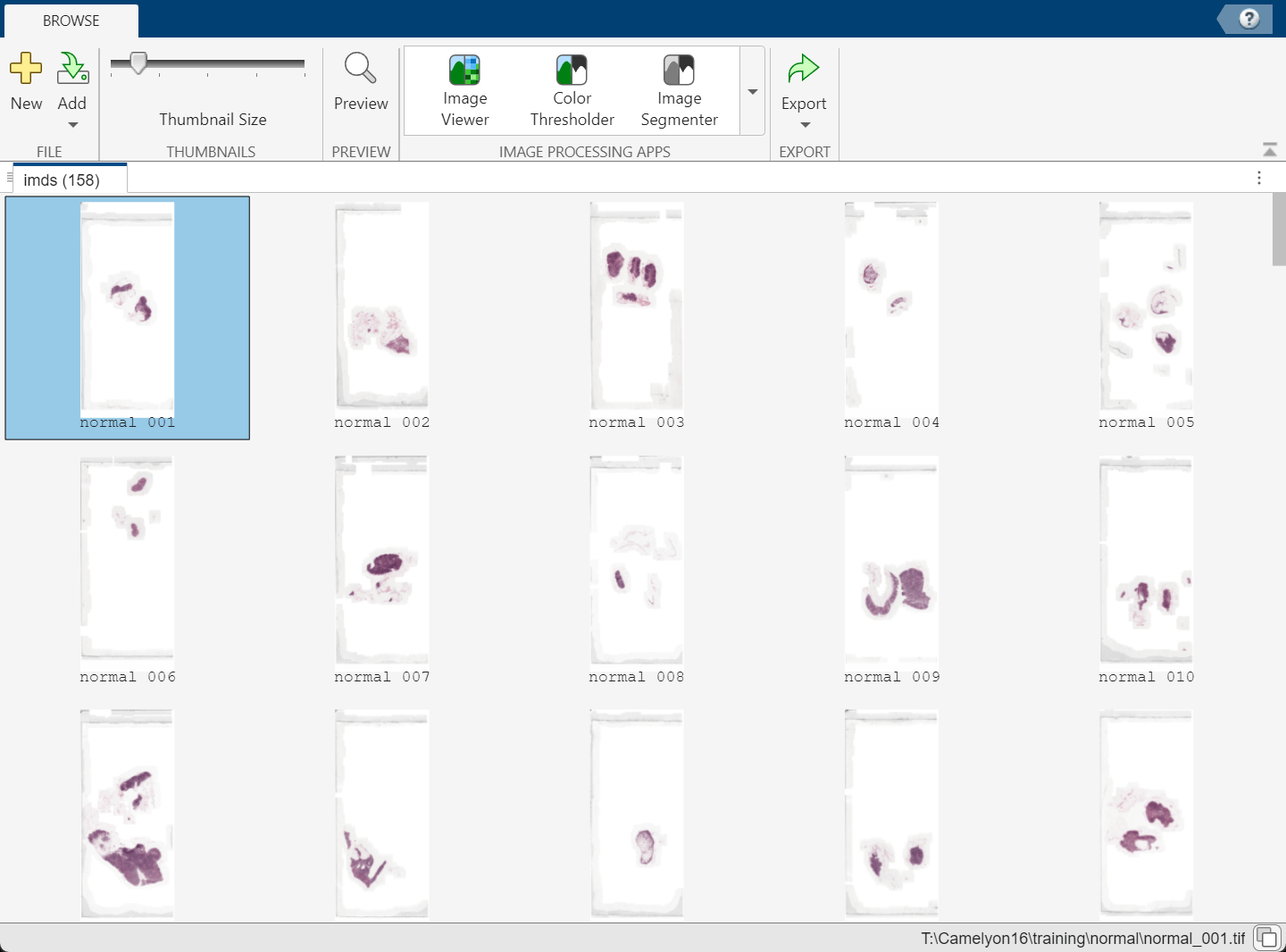Image resolution: width=1286 pixels, height=952 pixels.
Task: Click the Export button label
Action: [x=803, y=103]
